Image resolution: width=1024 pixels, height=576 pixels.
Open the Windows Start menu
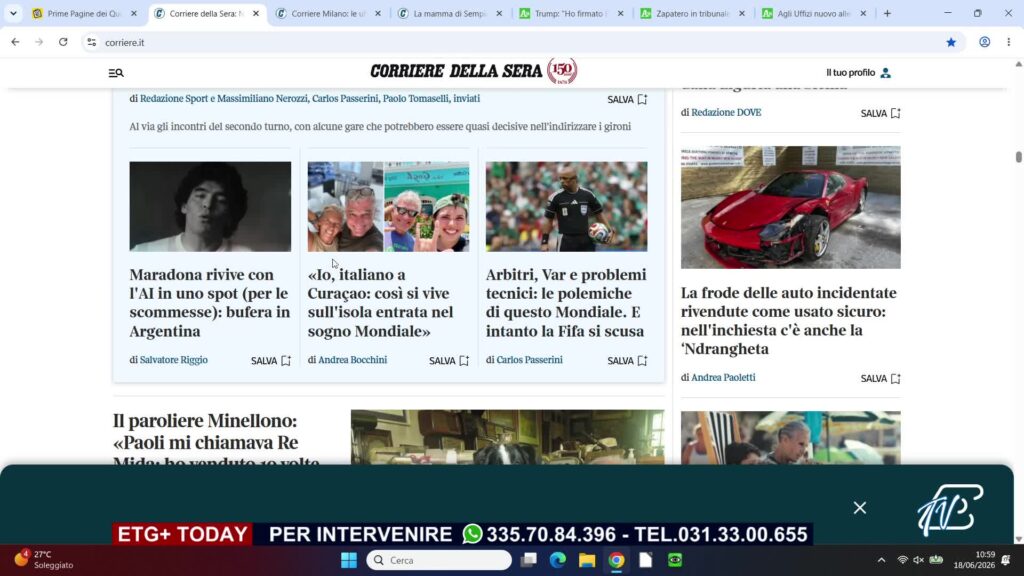coord(349,560)
